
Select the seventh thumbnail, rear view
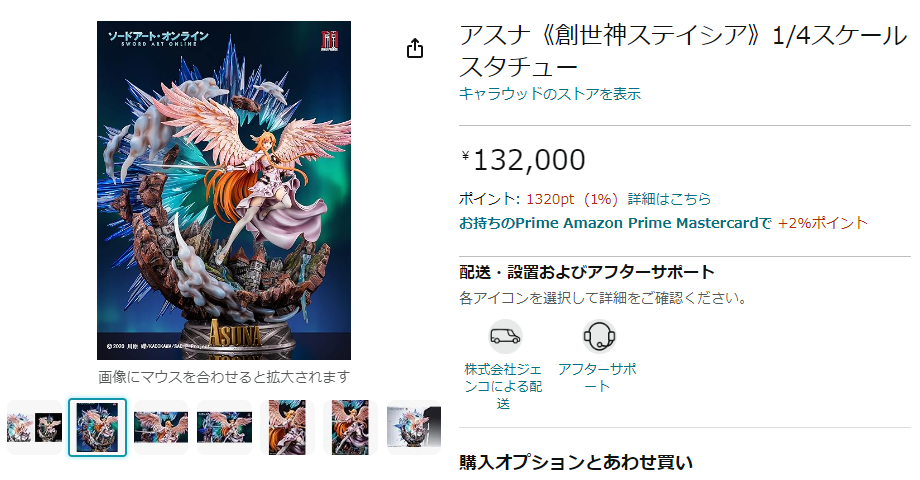click(x=414, y=427)
